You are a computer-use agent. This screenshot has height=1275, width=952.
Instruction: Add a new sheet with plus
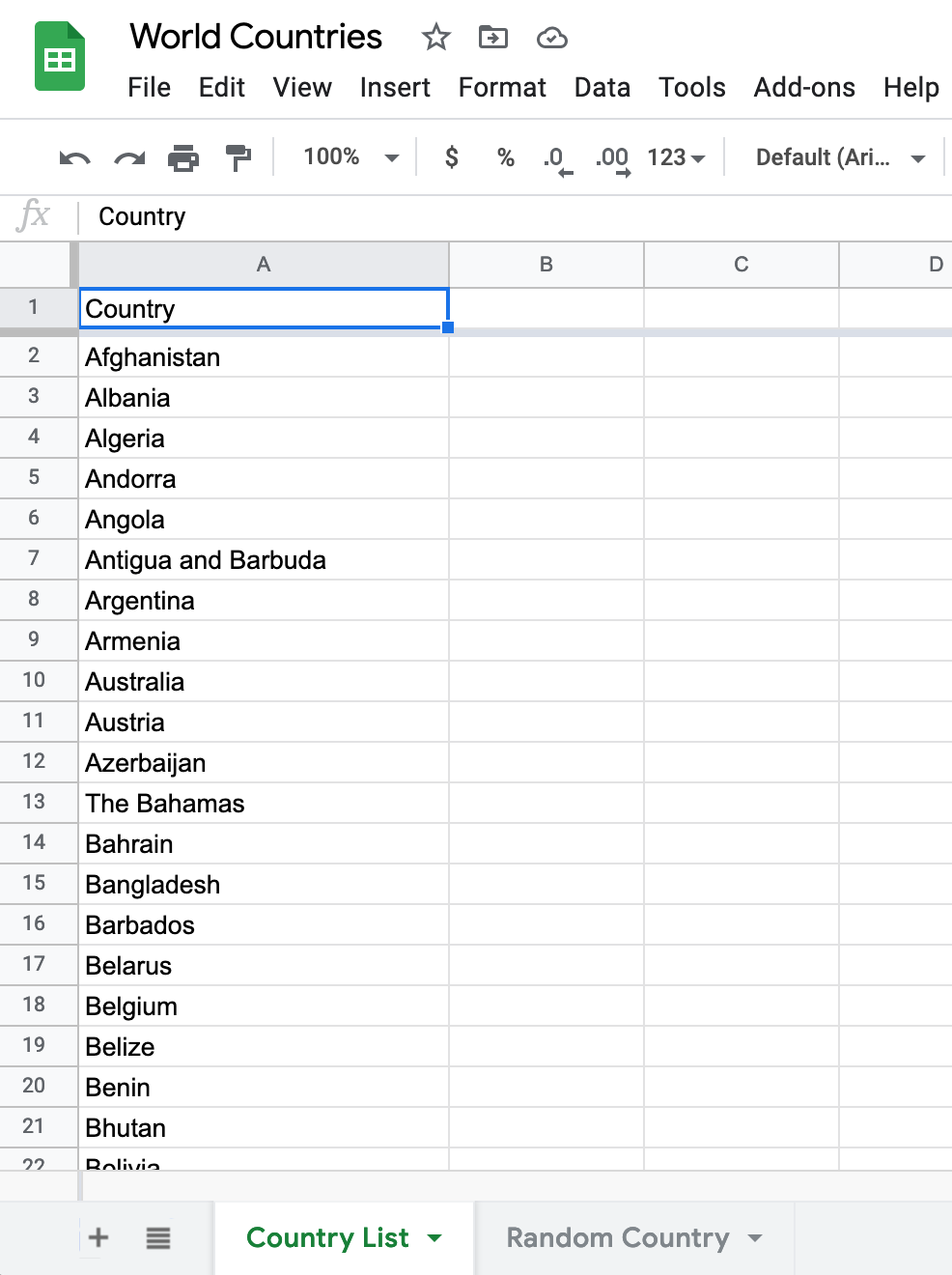[98, 1237]
